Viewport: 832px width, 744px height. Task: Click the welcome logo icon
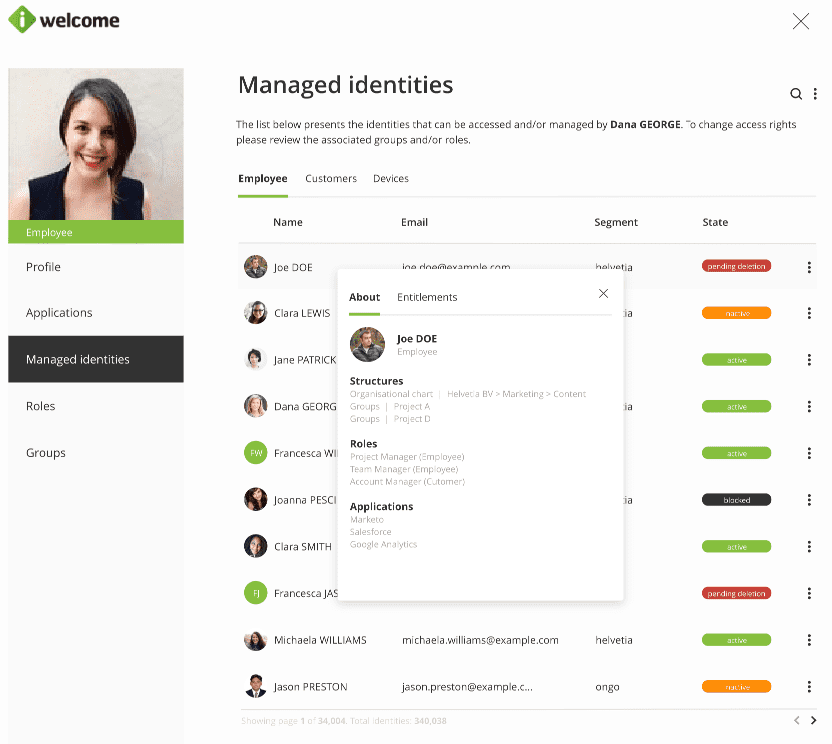21,20
